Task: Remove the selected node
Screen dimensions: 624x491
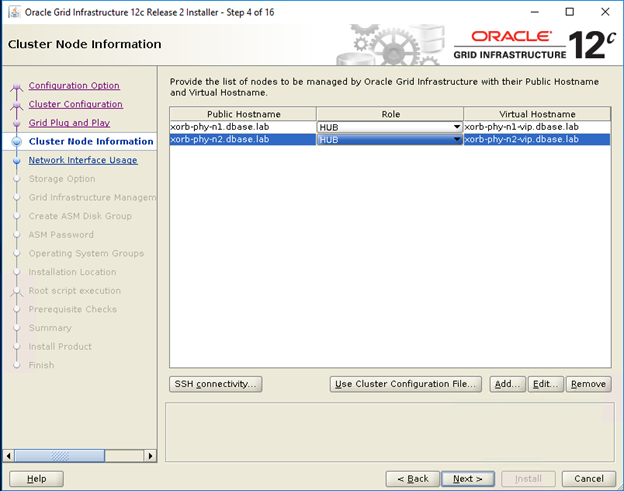Action: pos(589,384)
